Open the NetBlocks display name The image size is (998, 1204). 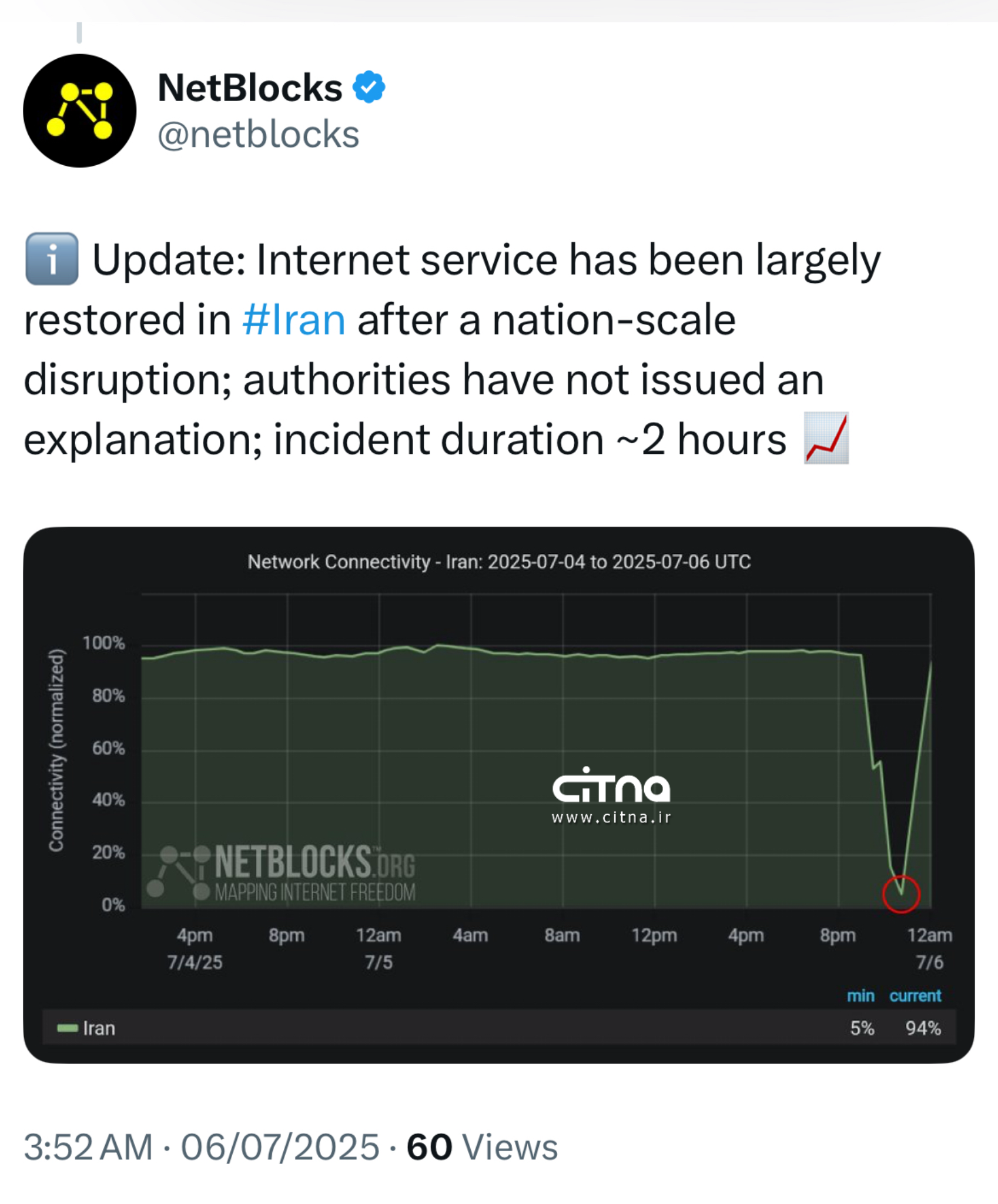(x=250, y=88)
